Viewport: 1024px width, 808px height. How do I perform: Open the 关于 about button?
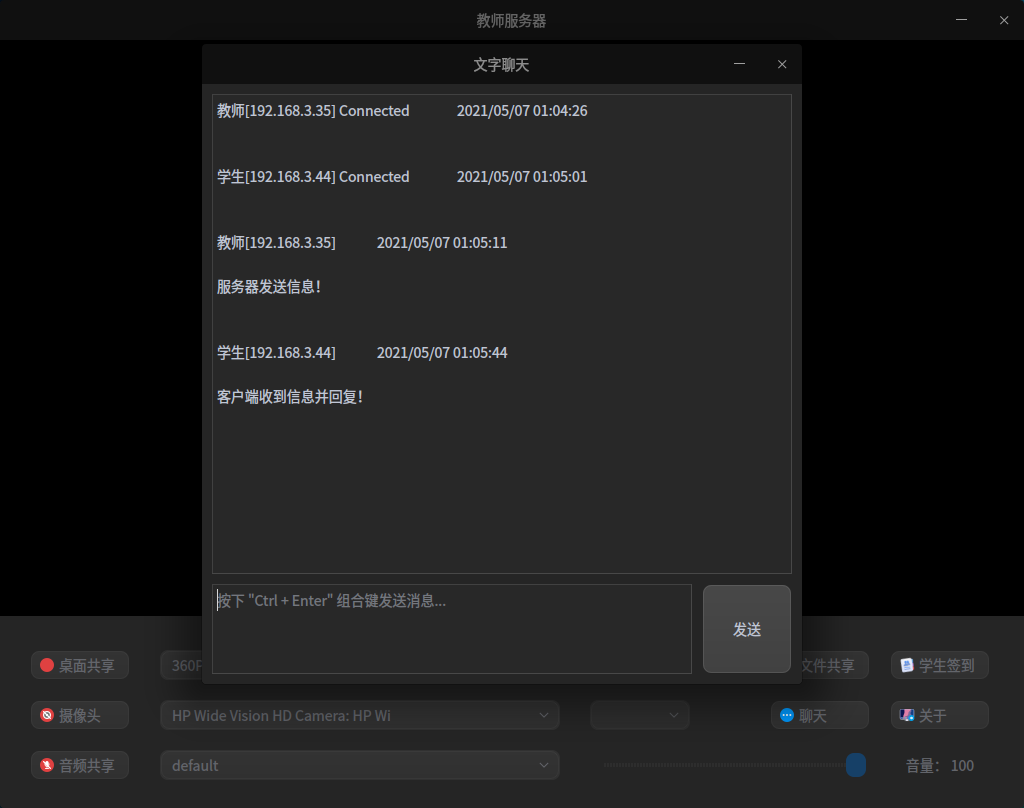(940, 715)
